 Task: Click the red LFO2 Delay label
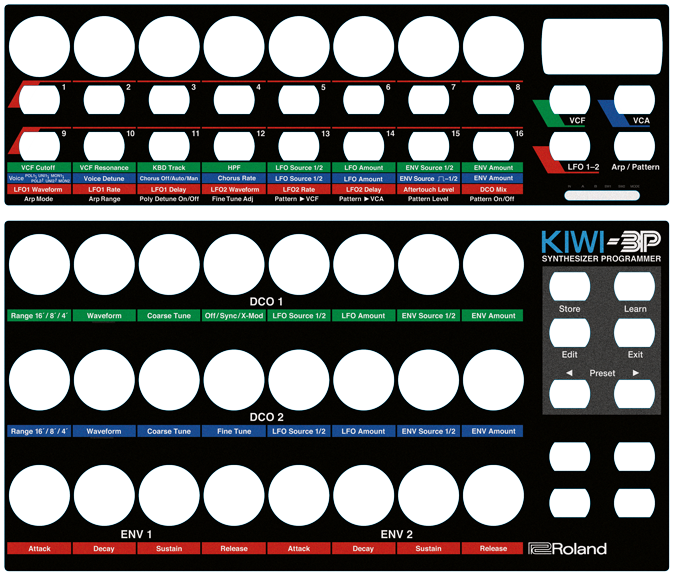coord(363,189)
